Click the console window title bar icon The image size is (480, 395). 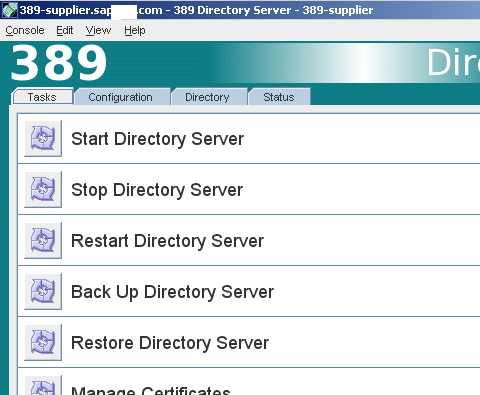tap(9, 10)
